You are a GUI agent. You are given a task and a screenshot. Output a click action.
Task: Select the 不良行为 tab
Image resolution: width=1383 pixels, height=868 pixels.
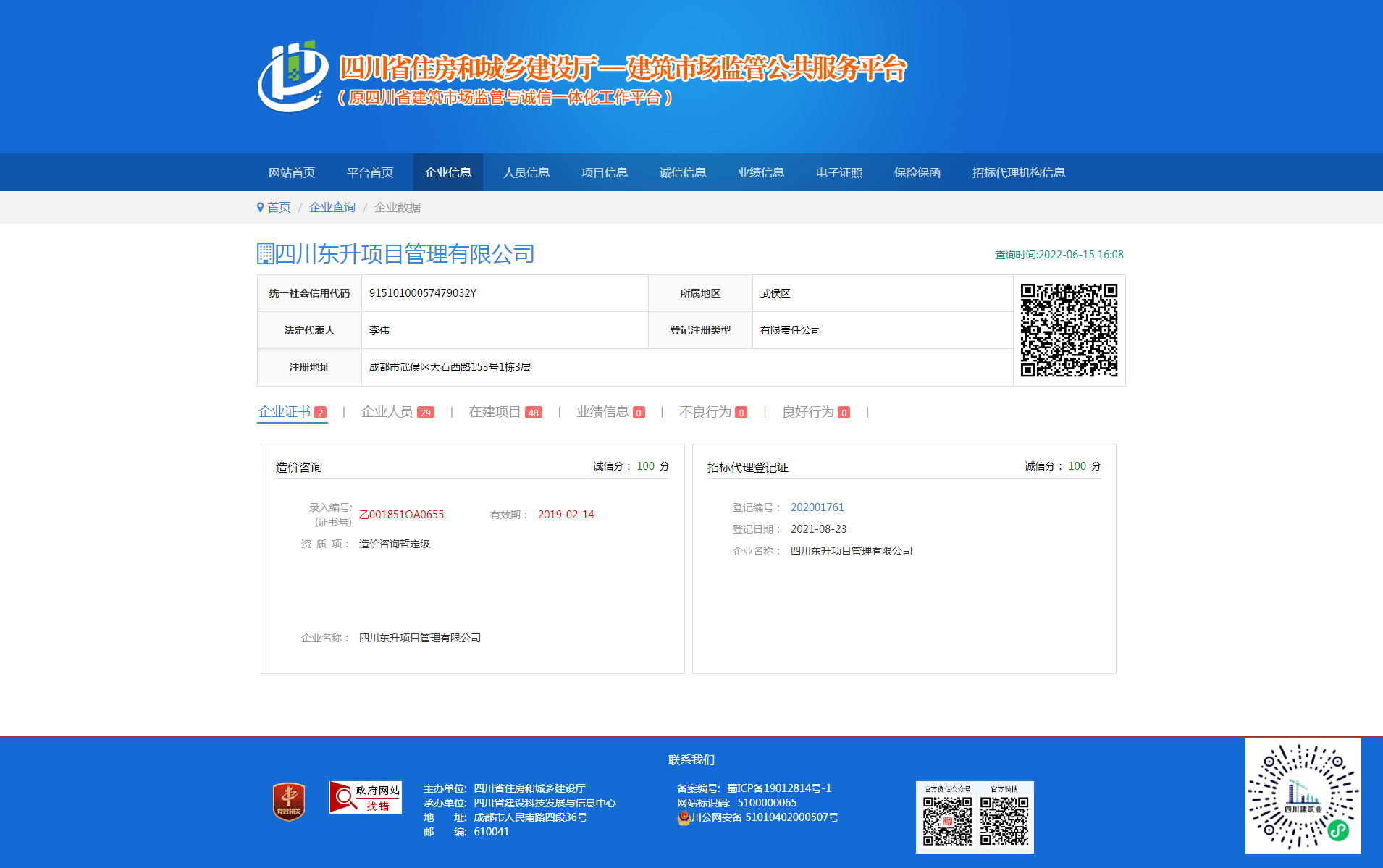pyautogui.click(x=705, y=412)
